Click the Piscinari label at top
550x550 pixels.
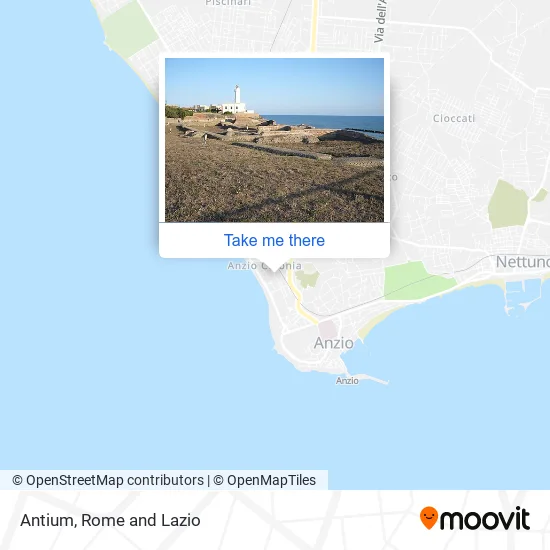click(228, 3)
